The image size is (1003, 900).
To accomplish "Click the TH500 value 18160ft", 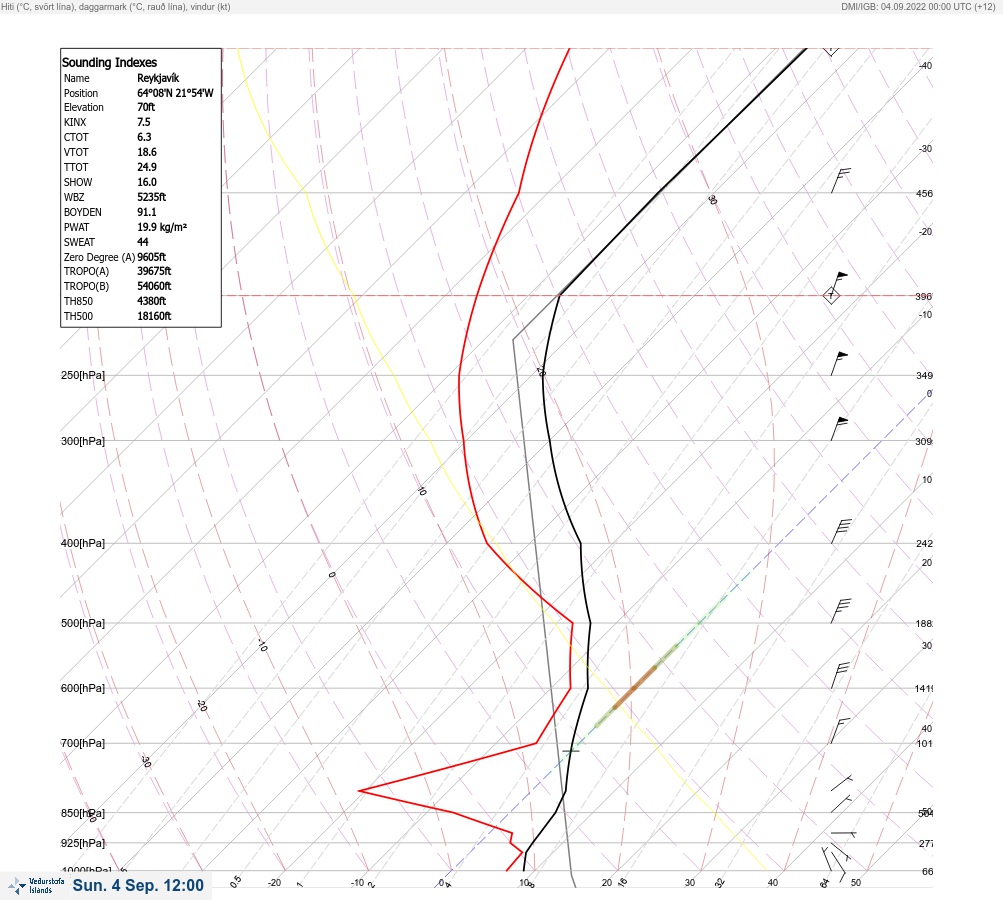I will [x=154, y=316].
